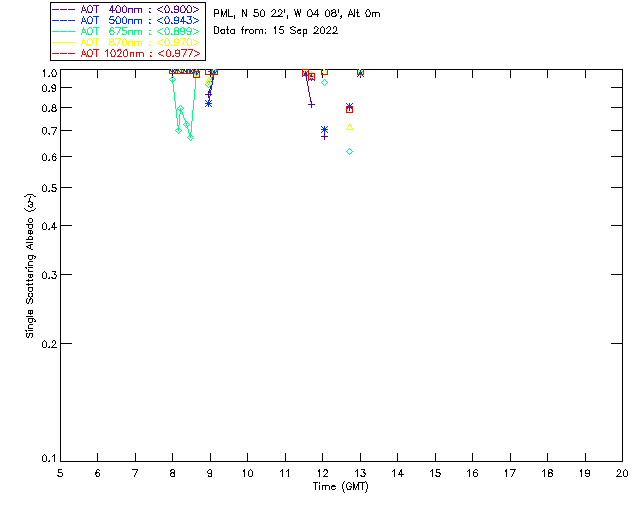The height and width of the screenshot is (512, 640).
Task: Click the blue asterisk marker near hour 9
Action: 209,104
